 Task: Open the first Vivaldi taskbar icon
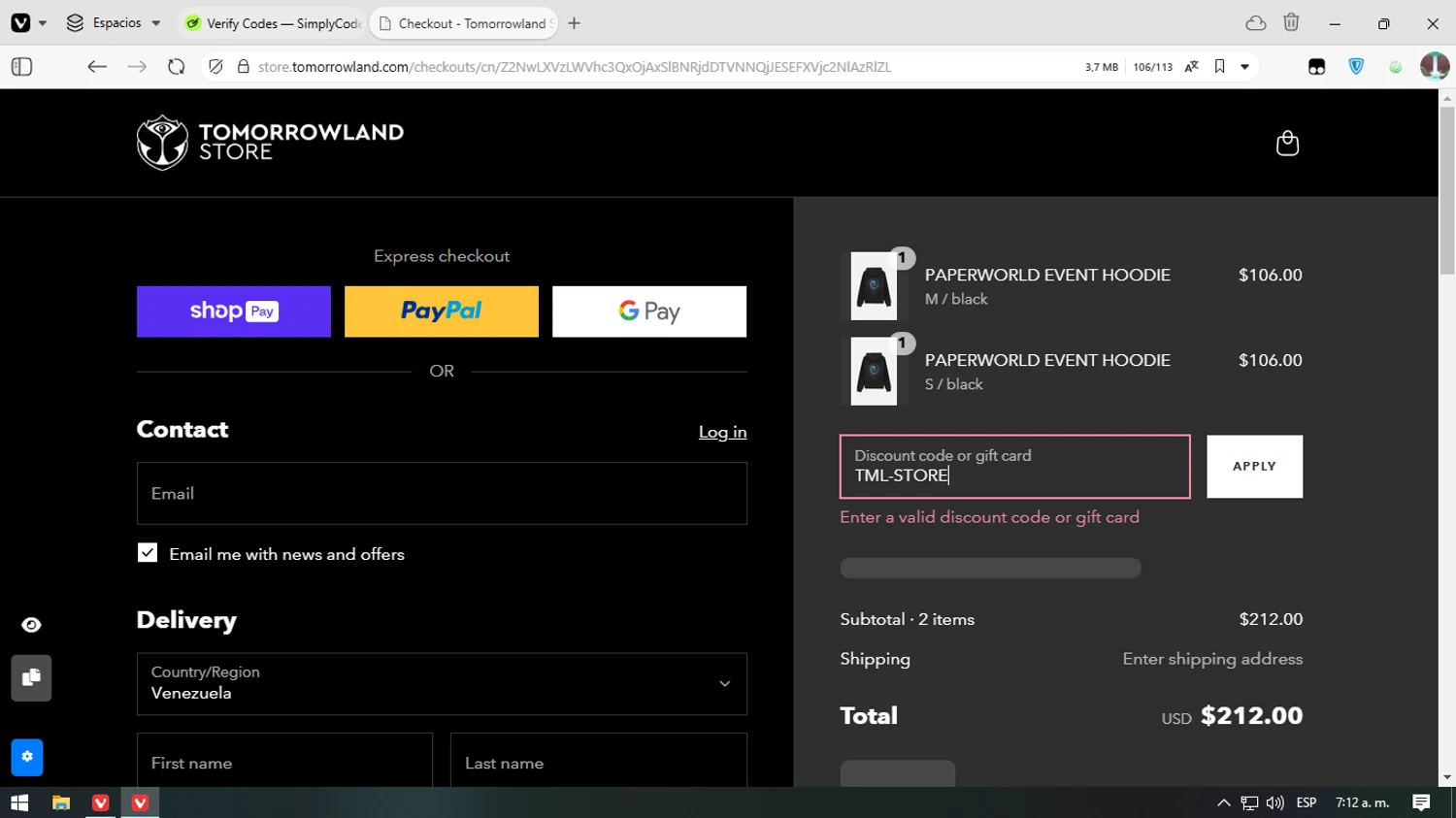(100, 802)
